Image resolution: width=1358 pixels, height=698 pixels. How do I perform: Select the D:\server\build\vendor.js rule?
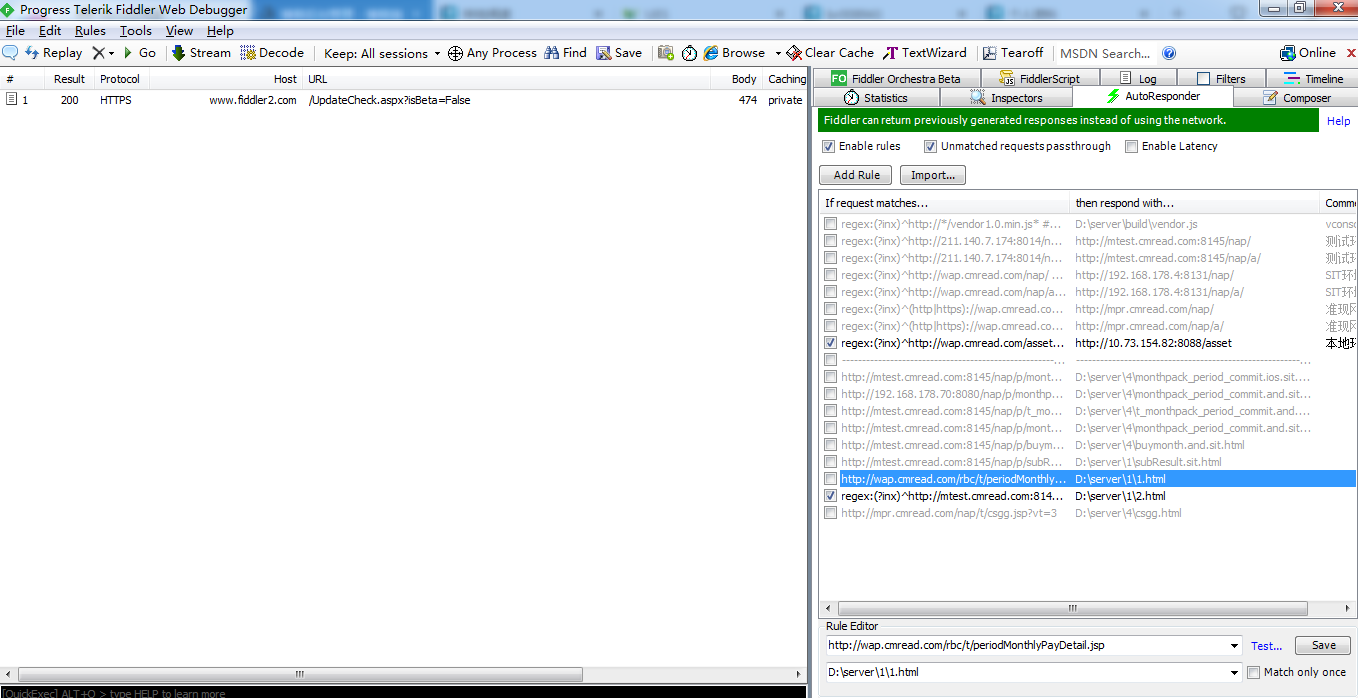(x=1088, y=224)
